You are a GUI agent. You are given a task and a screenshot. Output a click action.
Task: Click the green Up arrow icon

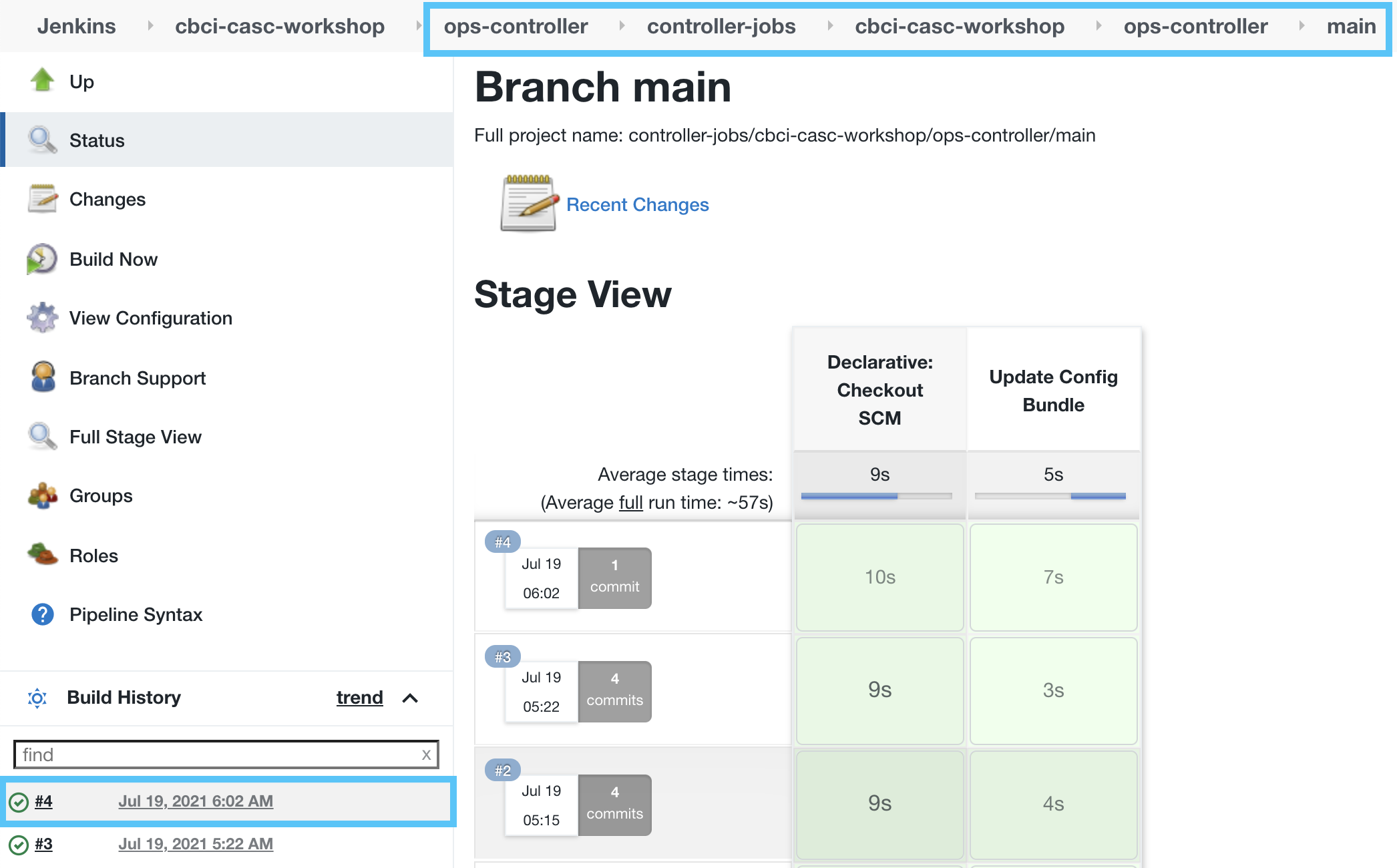coord(42,81)
